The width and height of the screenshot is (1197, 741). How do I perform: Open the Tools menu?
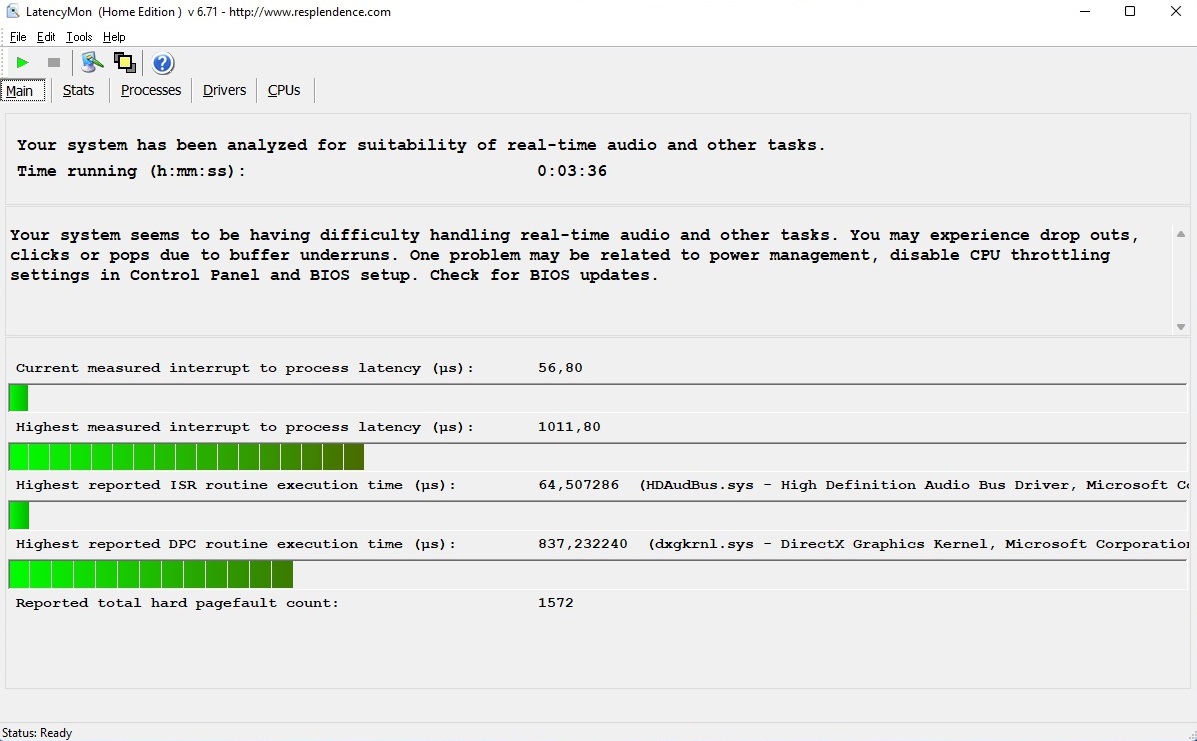(x=79, y=37)
